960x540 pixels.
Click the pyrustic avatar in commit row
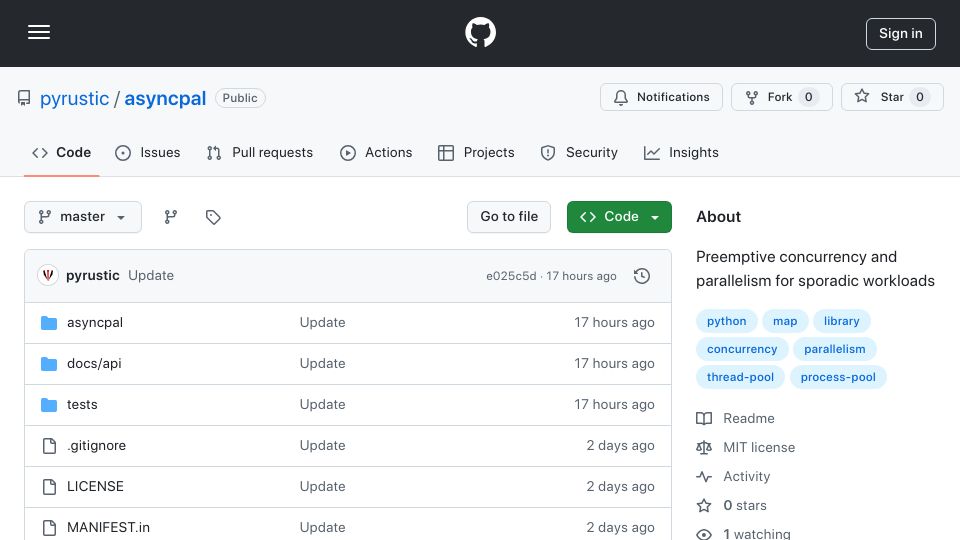click(48, 276)
